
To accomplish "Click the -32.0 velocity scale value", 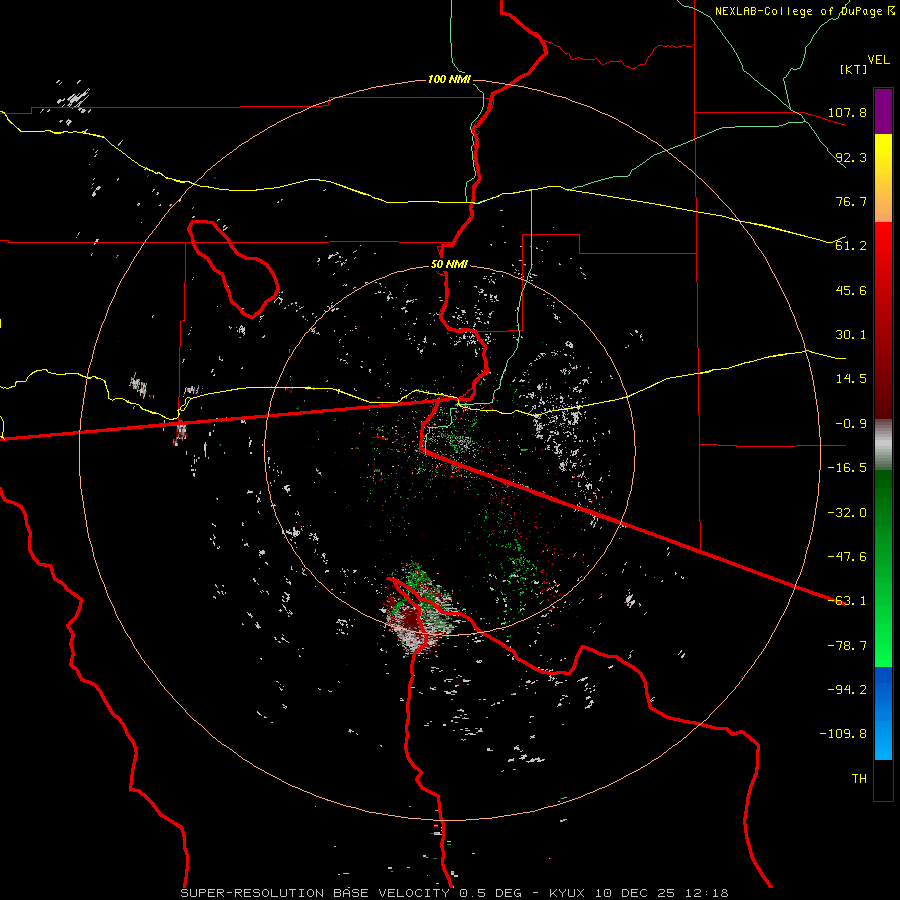I will [847, 513].
